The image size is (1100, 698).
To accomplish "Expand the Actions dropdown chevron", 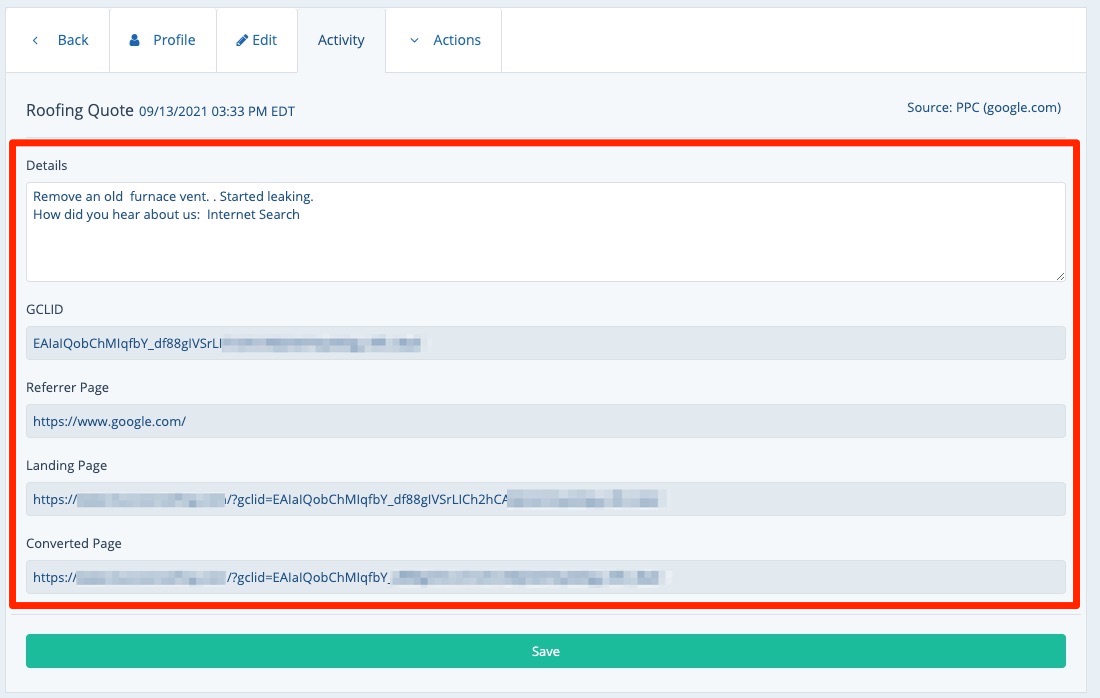I will pos(414,41).
